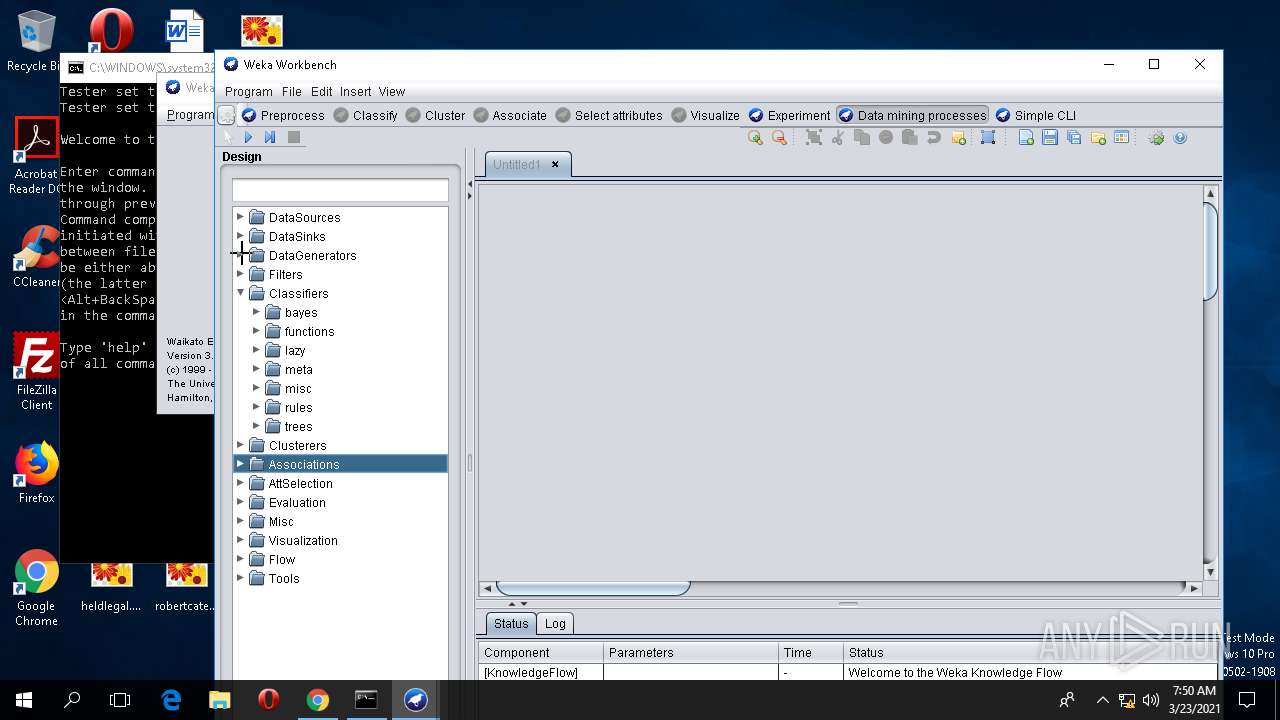This screenshot has height=720, width=1280.
Task: Open the Log tab
Action: point(555,623)
